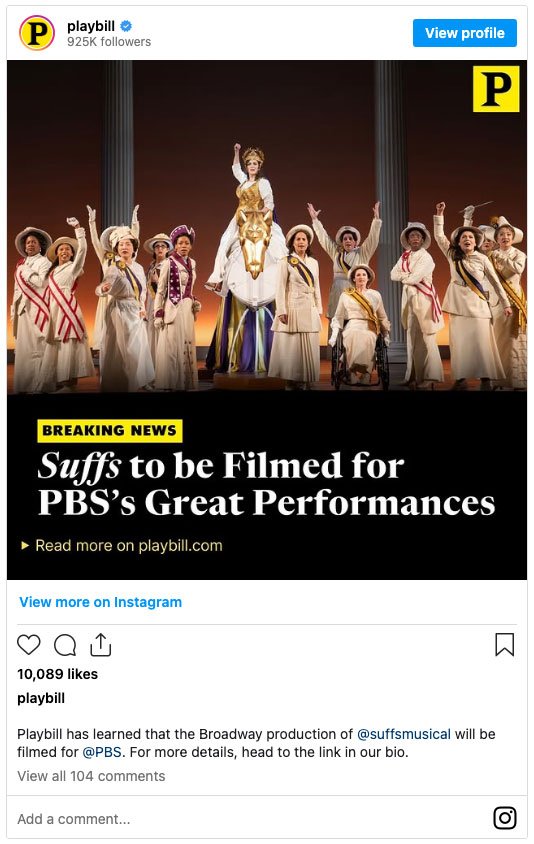The image size is (534, 844).
Task: View the 10,089 likes list
Action: pyautogui.click(x=58, y=674)
